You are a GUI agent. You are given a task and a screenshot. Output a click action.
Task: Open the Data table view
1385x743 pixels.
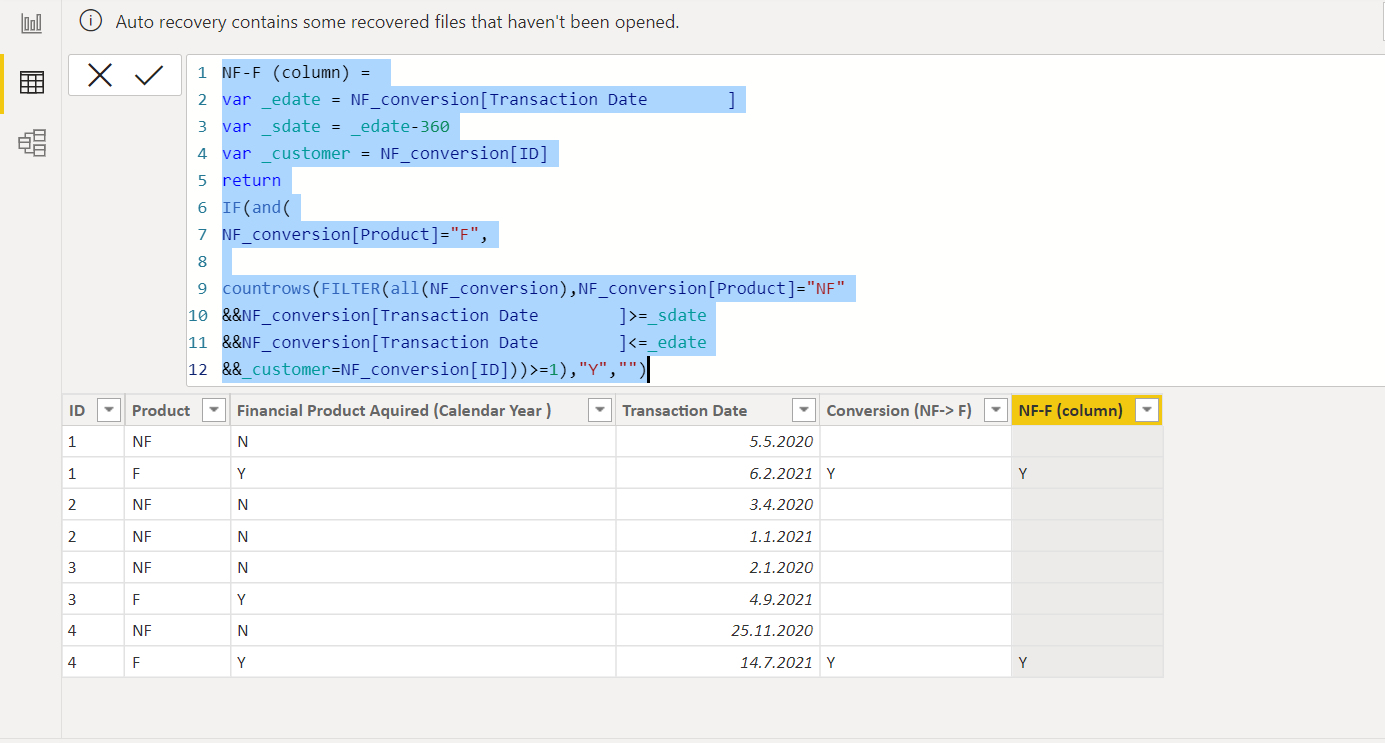(32, 83)
